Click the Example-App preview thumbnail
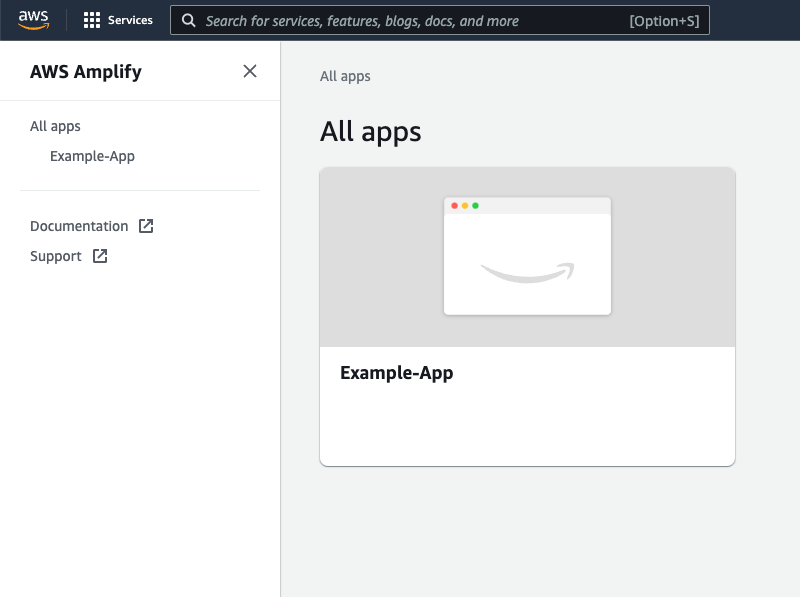 click(x=527, y=256)
